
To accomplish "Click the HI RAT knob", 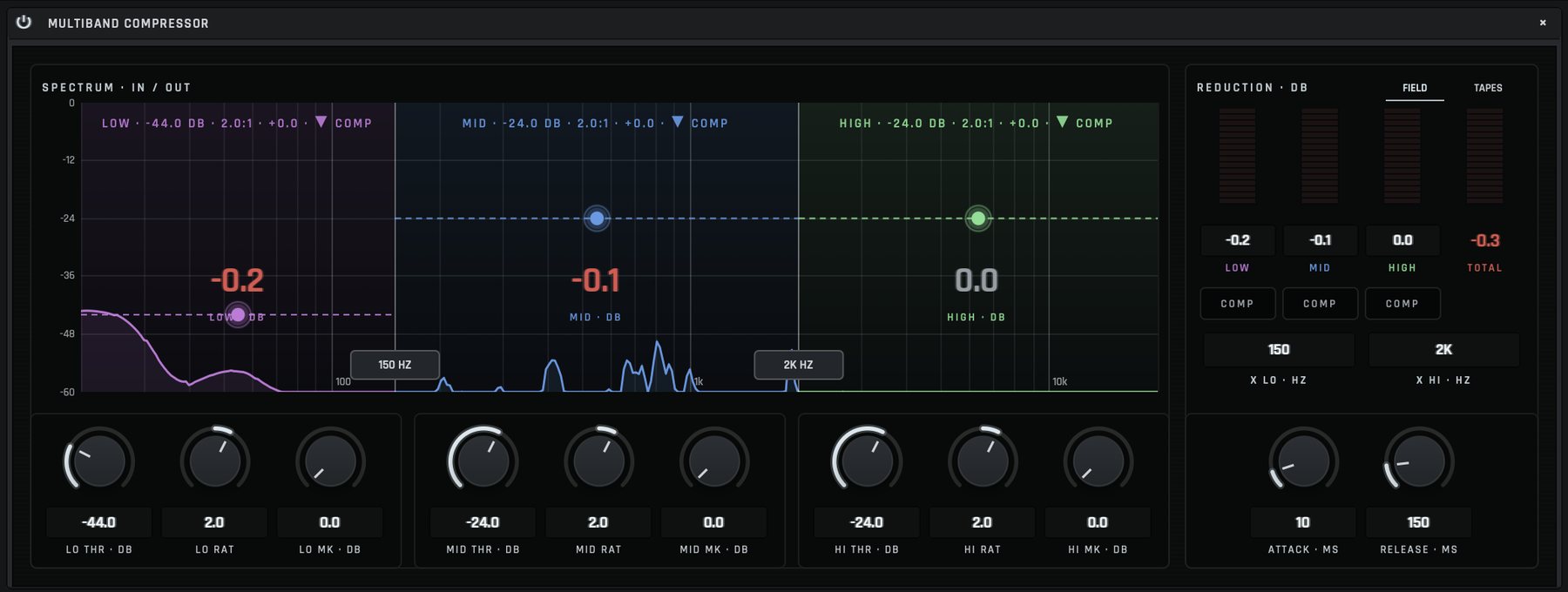I will (983, 461).
